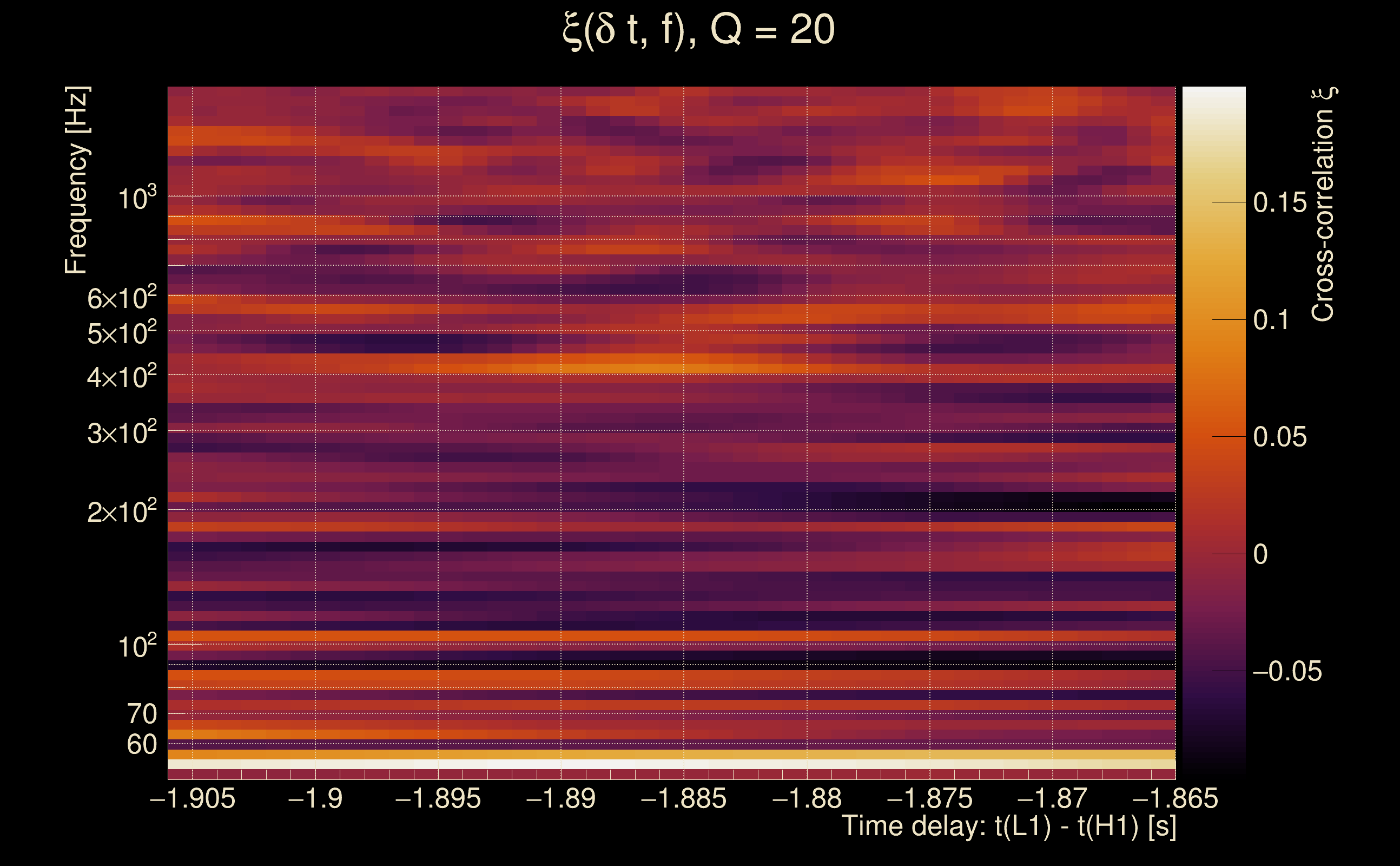The width and height of the screenshot is (1400, 866).
Task: Click the Frequency [Hz] y-axis label
Action: click(x=77, y=180)
